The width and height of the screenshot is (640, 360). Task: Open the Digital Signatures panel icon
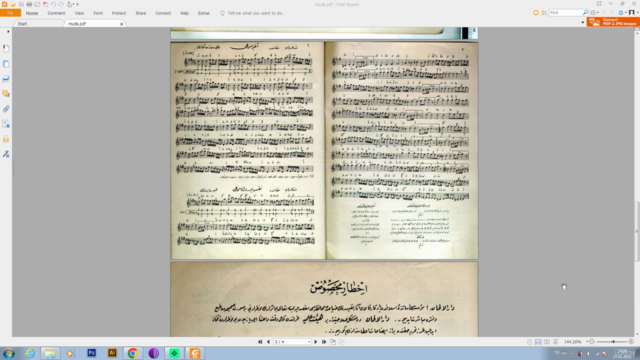click(6, 154)
